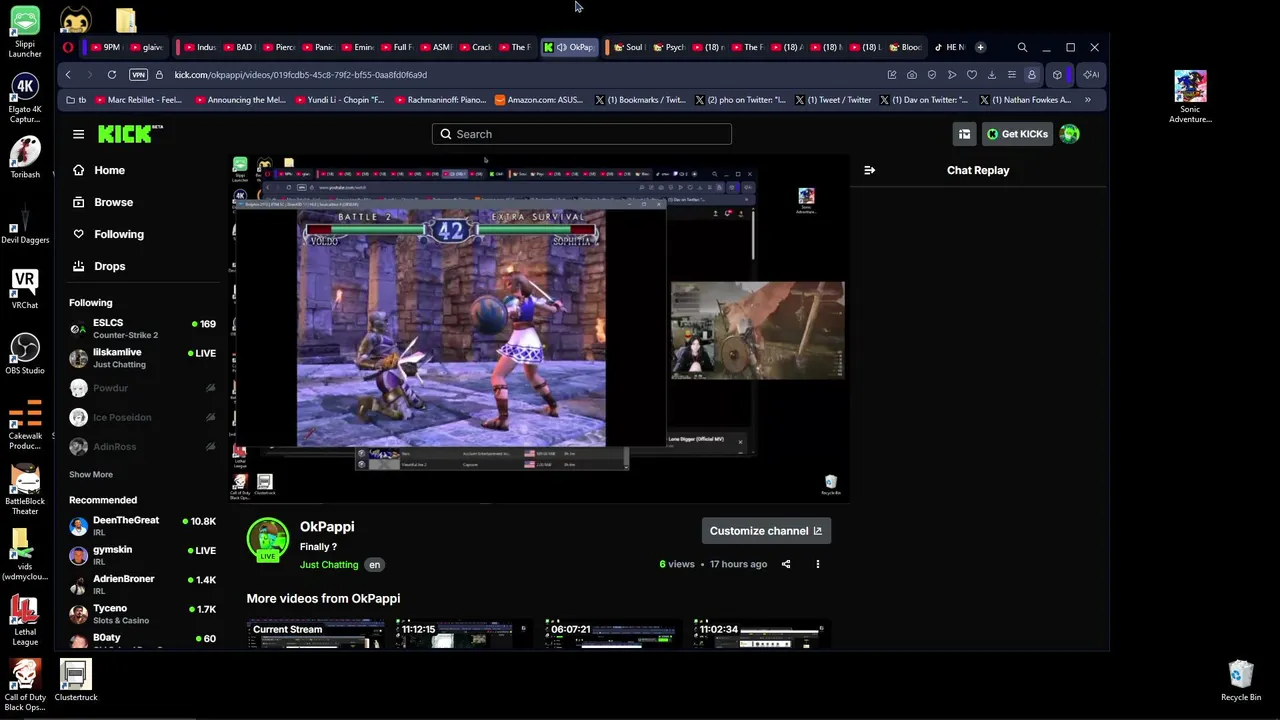The image size is (1280, 720).
Task: Click the Just Chatting category link
Action: pos(329,565)
